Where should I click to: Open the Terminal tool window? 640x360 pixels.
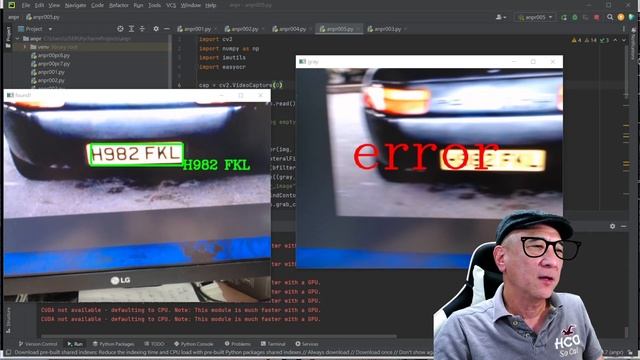(273, 344)
